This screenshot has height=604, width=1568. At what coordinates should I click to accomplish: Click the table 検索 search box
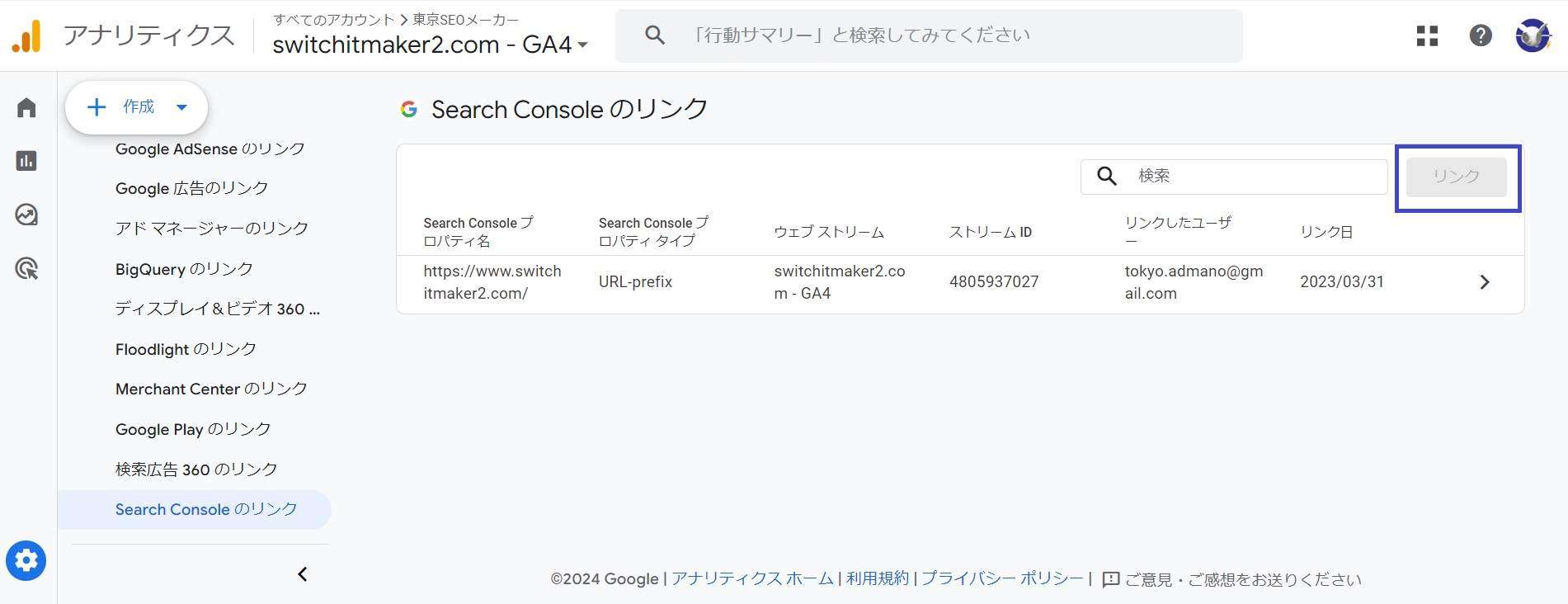(x=1234, y=177)
